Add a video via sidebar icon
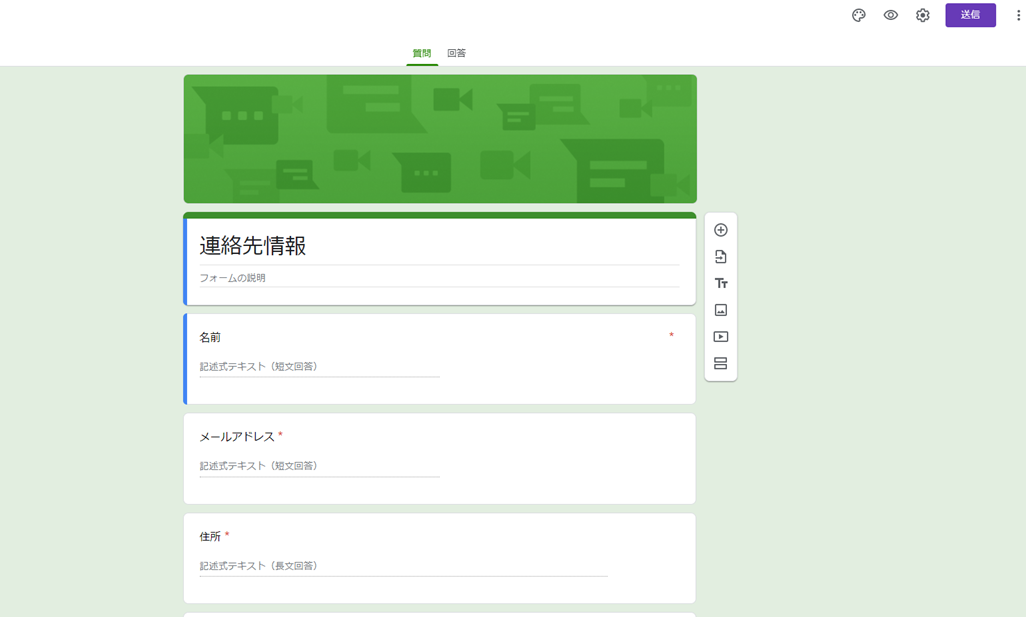This screenshot has height=617, width=1026. coord(720,337)
